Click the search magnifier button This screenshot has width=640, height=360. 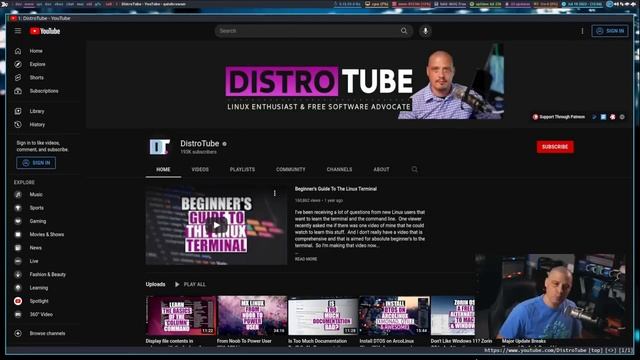click(404, 31)
